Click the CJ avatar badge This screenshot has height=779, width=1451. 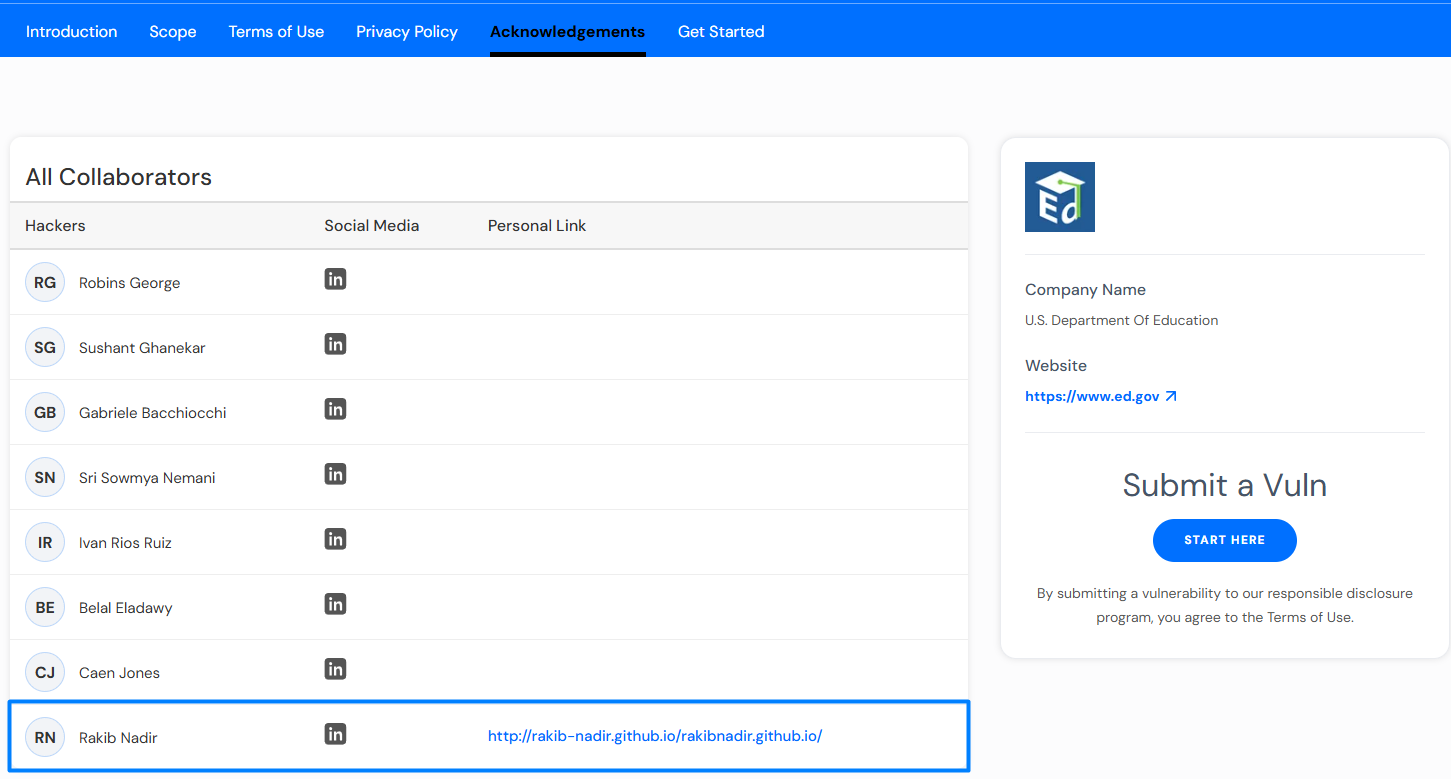coord(45,672)
